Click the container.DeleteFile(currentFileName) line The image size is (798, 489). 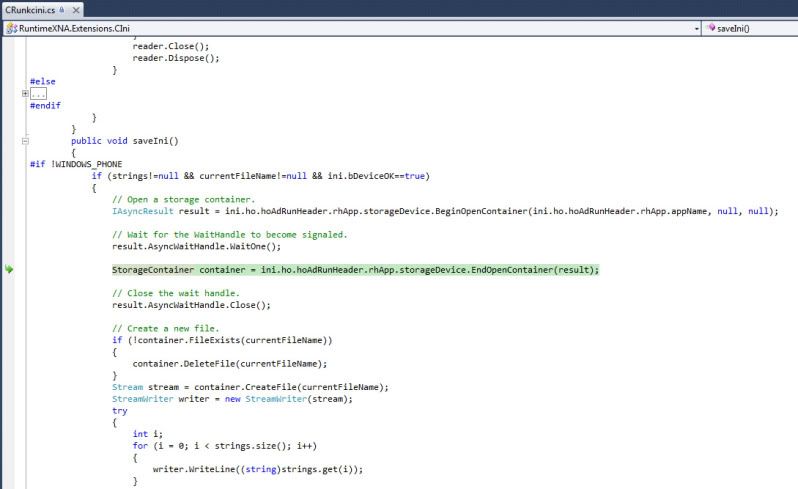click(x=229, y=363)
